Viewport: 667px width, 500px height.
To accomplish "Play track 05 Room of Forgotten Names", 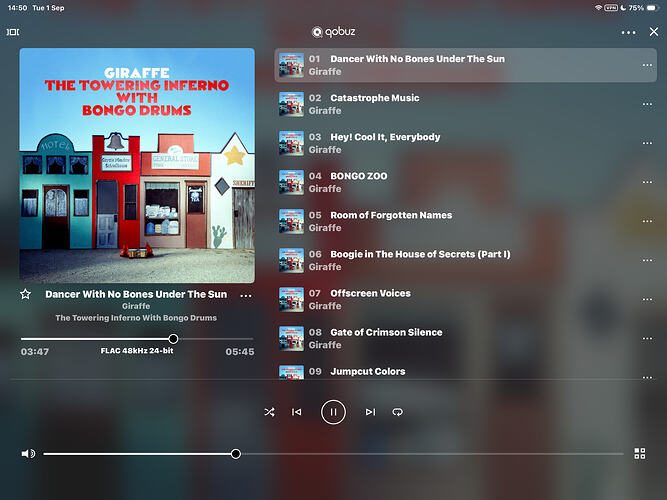I will 466,221.
